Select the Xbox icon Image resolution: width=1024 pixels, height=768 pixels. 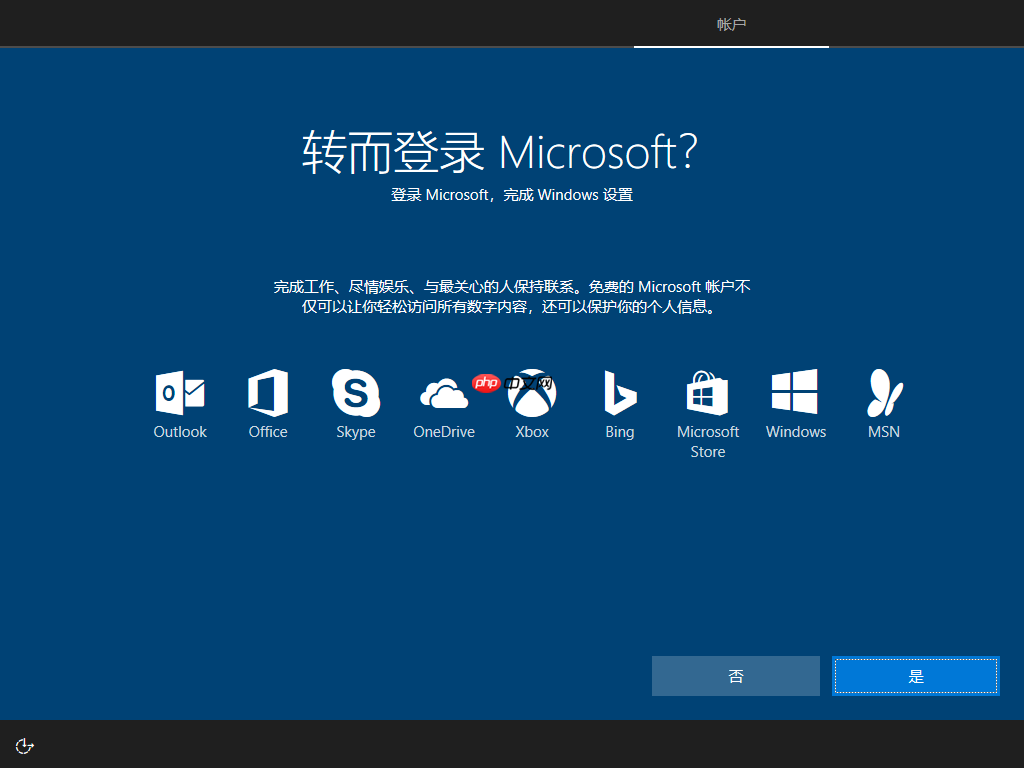[x=531, y=392]
